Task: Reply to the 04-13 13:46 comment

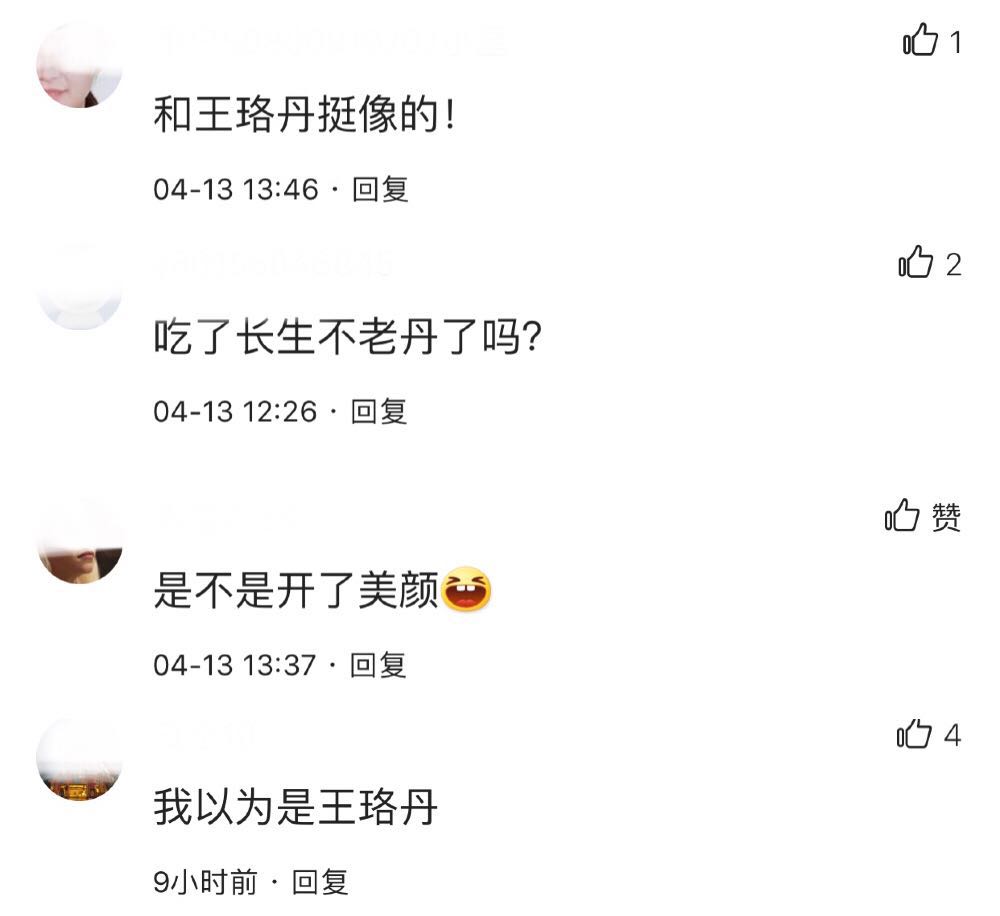Action: click(380, 189)
